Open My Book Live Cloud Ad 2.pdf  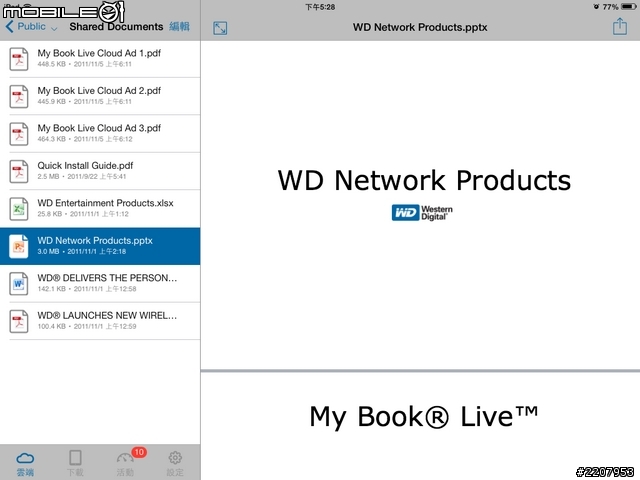click(100, 96)
